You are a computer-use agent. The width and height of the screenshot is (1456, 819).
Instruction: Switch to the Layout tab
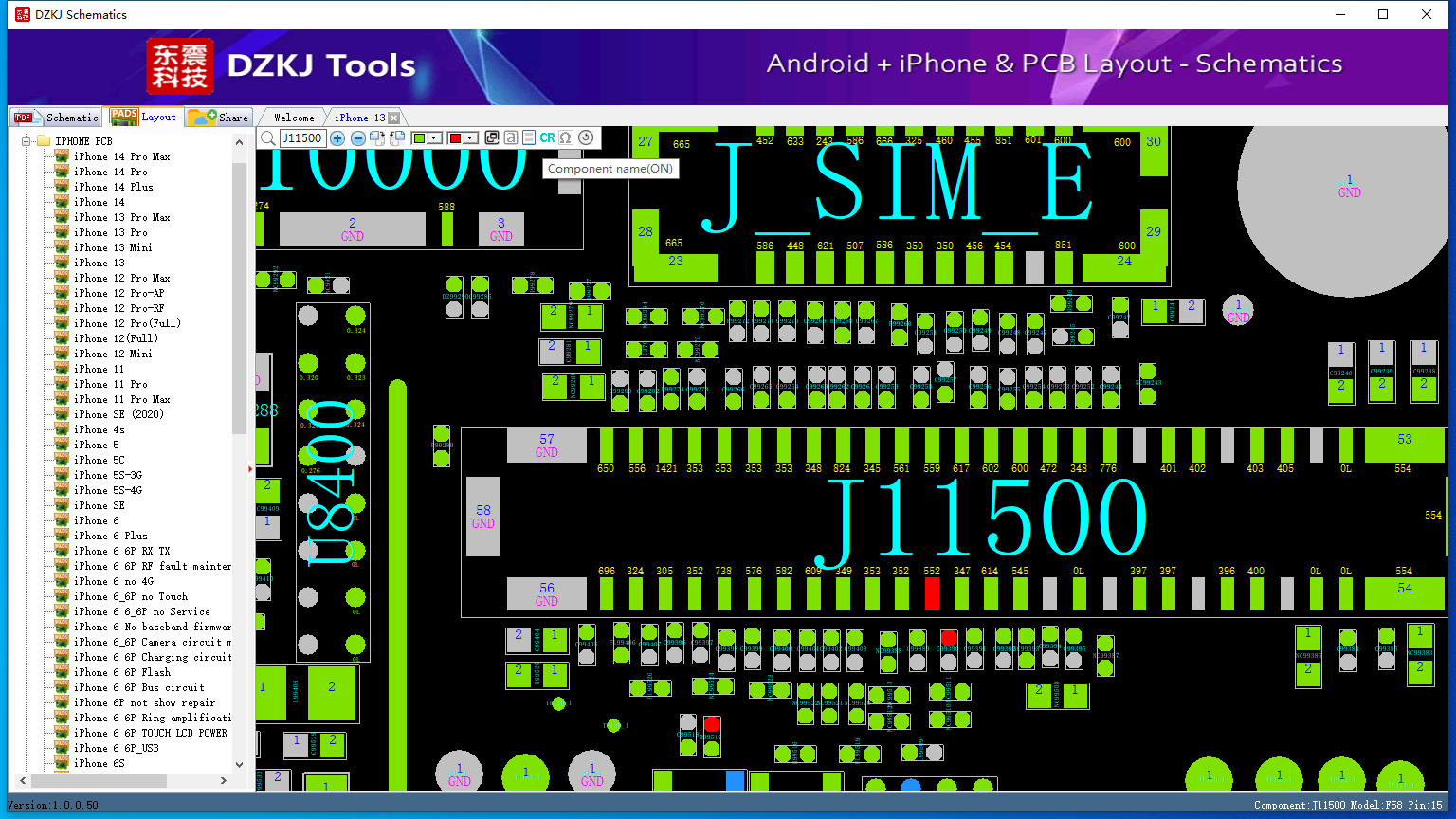pyautogui.click(x=144, y=117)
